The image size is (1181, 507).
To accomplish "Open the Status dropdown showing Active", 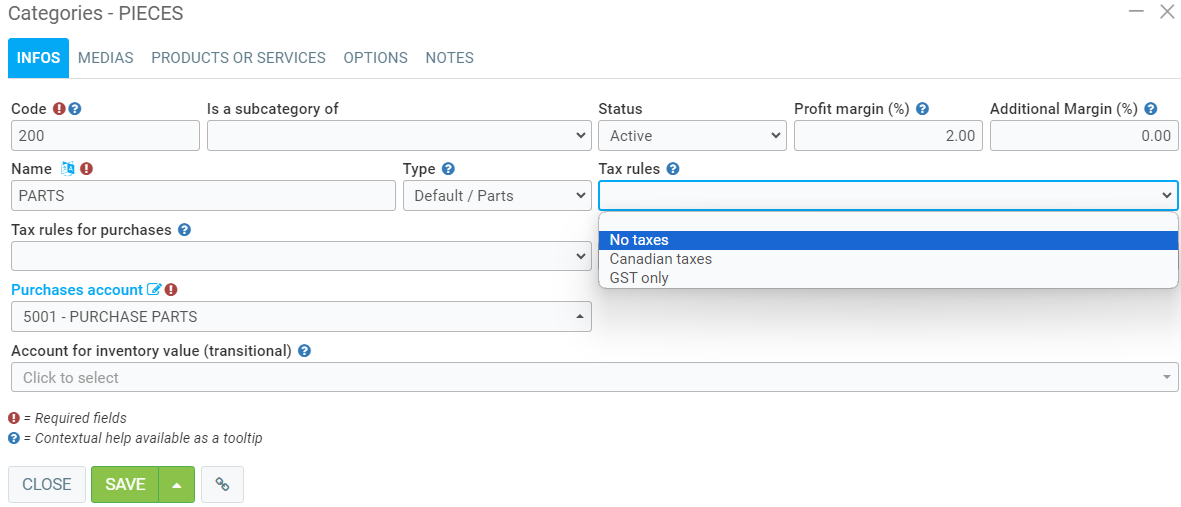I will [692, 136].
